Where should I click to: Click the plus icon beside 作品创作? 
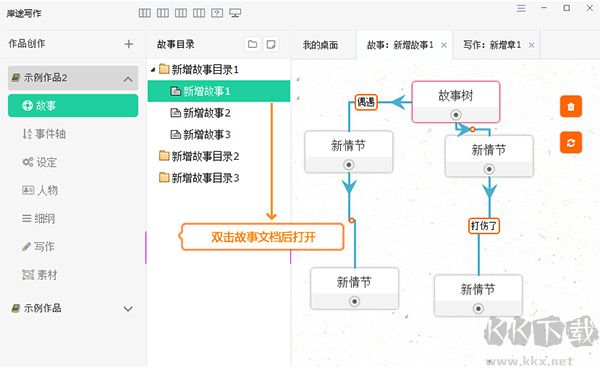pos(129,44)
